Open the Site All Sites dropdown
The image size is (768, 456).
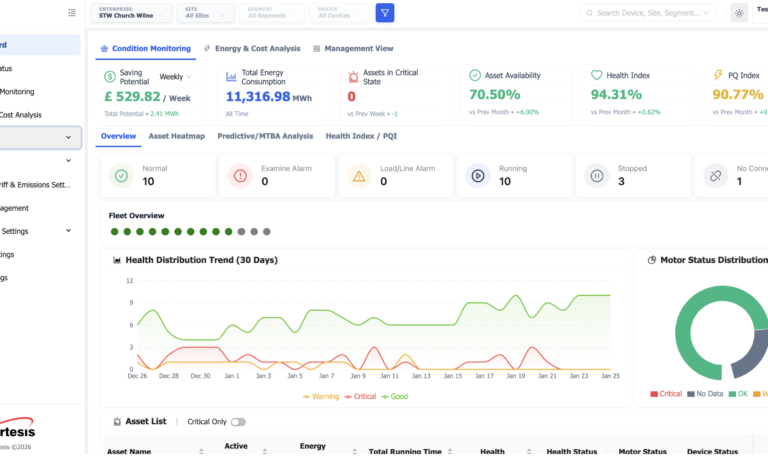click(x=205, y=13)
